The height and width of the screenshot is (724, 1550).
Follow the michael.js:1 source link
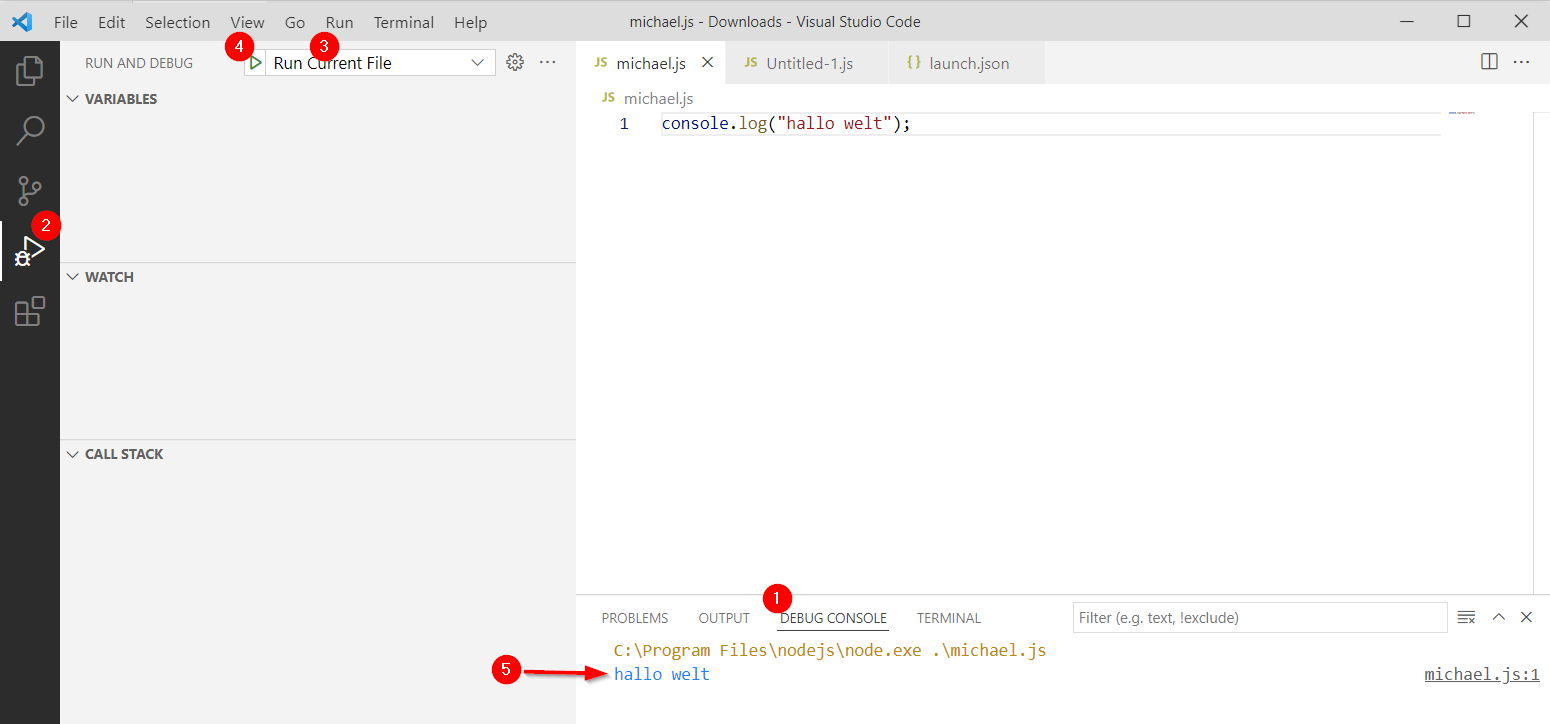pyautogui.click(x=1482, y=674)
